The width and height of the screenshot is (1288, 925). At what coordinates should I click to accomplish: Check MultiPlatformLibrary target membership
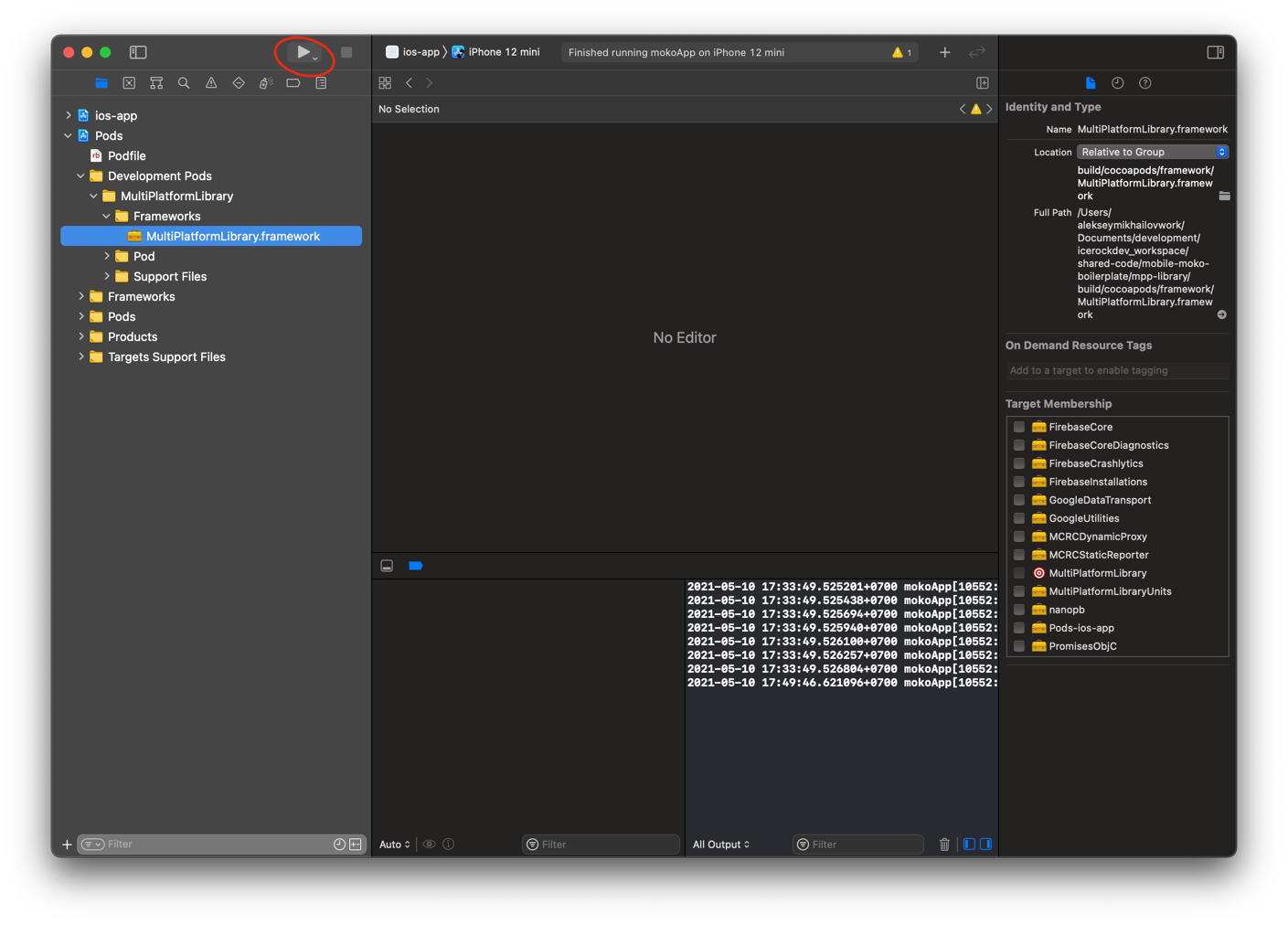tap(1019, 573)
